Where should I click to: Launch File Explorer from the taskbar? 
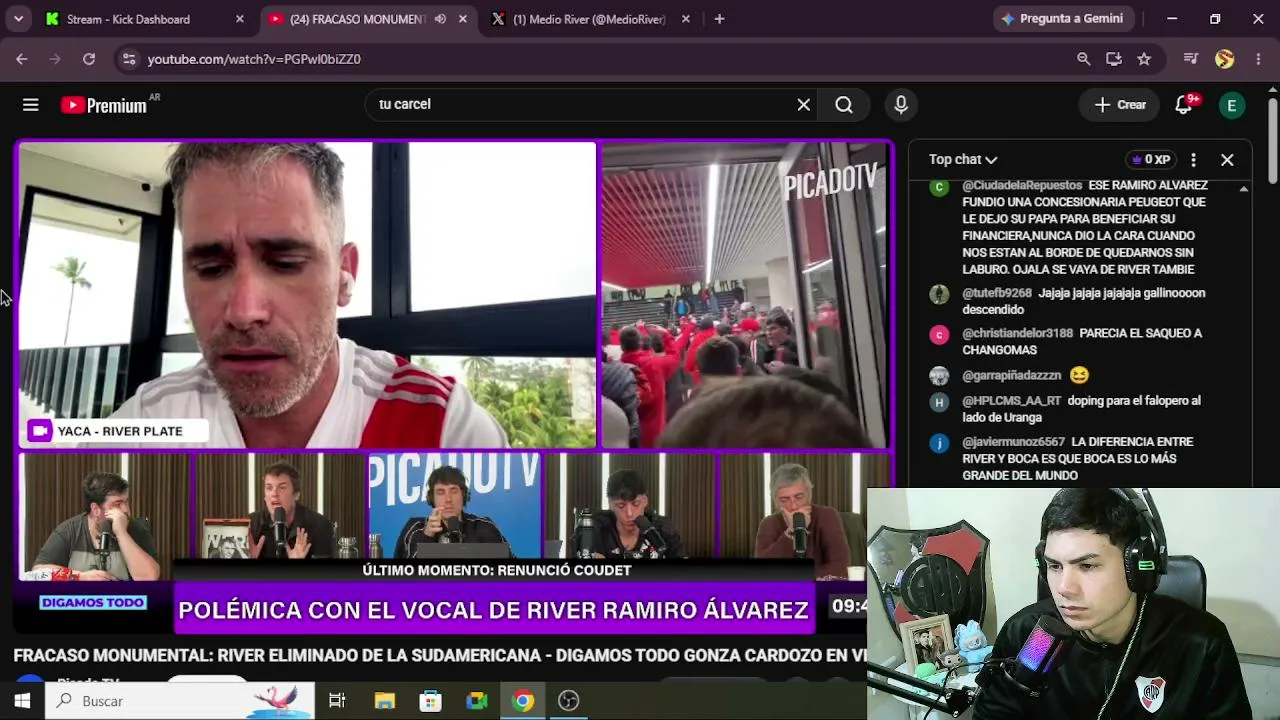[385, 701]
